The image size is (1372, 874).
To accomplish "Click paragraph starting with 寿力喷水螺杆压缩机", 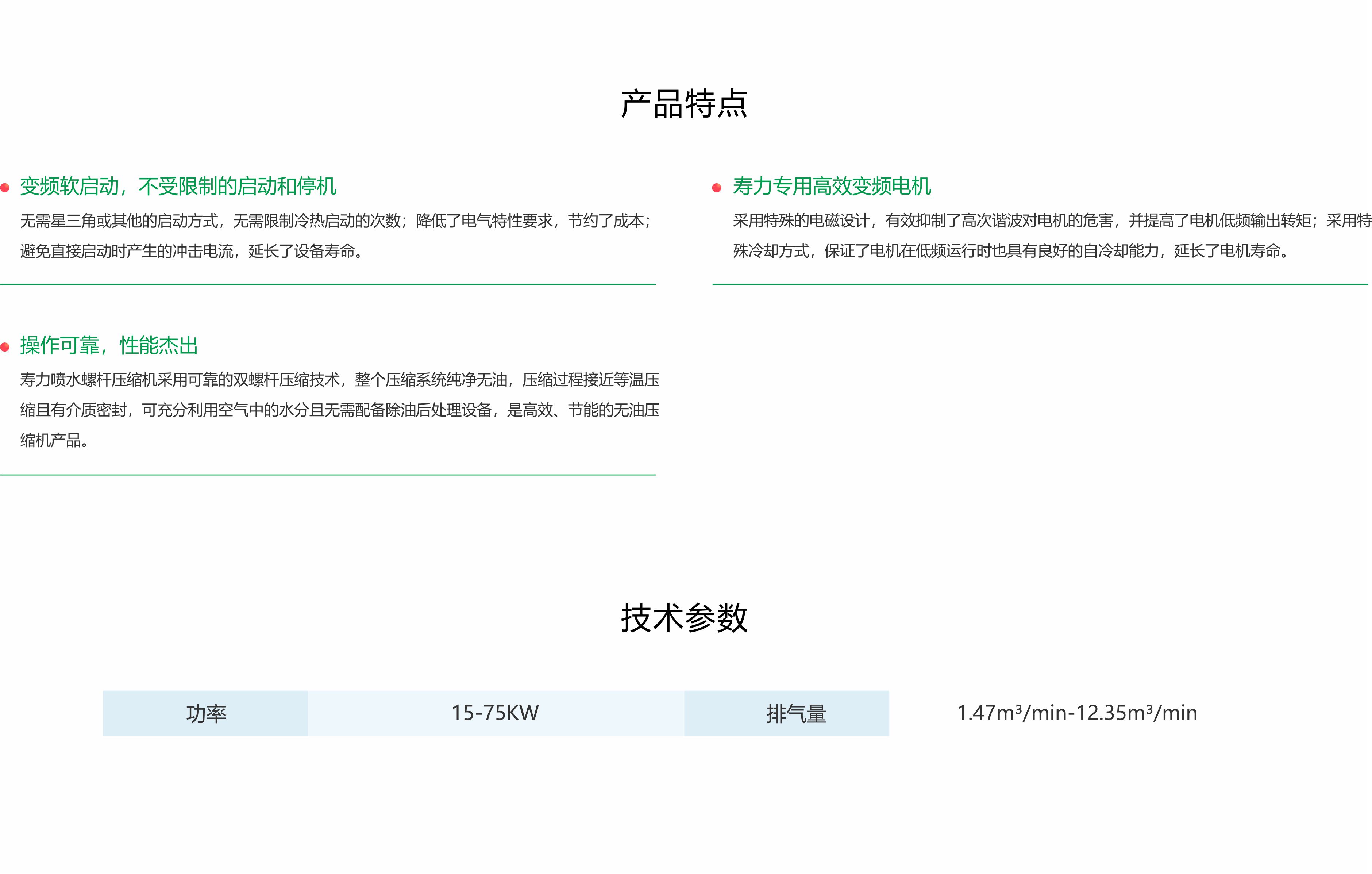I will click(x=340, y=380).
